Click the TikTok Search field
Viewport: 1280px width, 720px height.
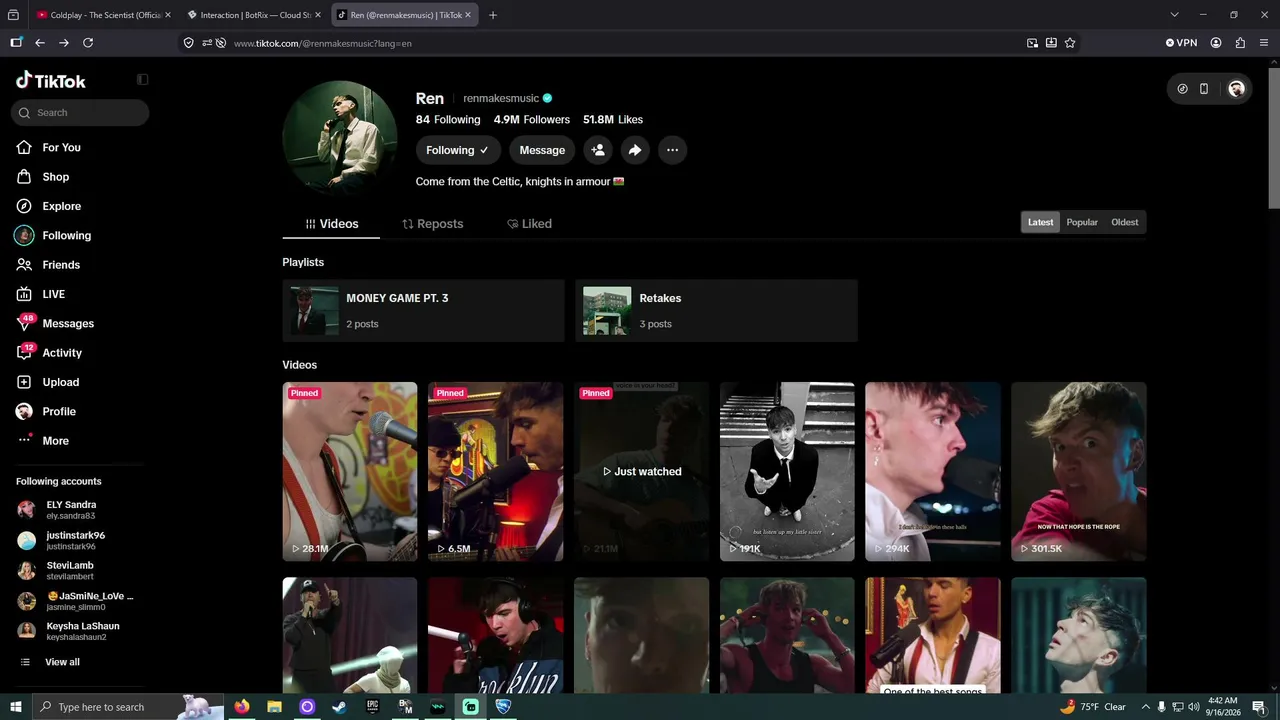80,113
